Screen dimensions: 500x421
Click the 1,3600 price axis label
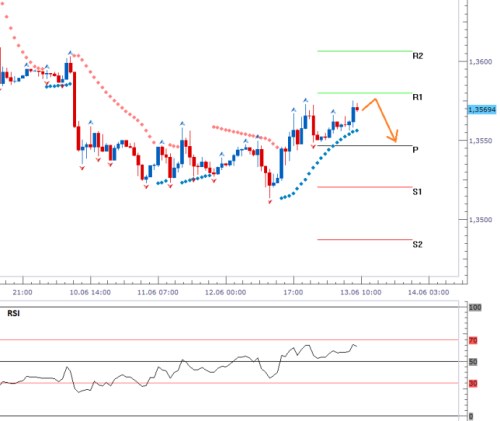480,62
